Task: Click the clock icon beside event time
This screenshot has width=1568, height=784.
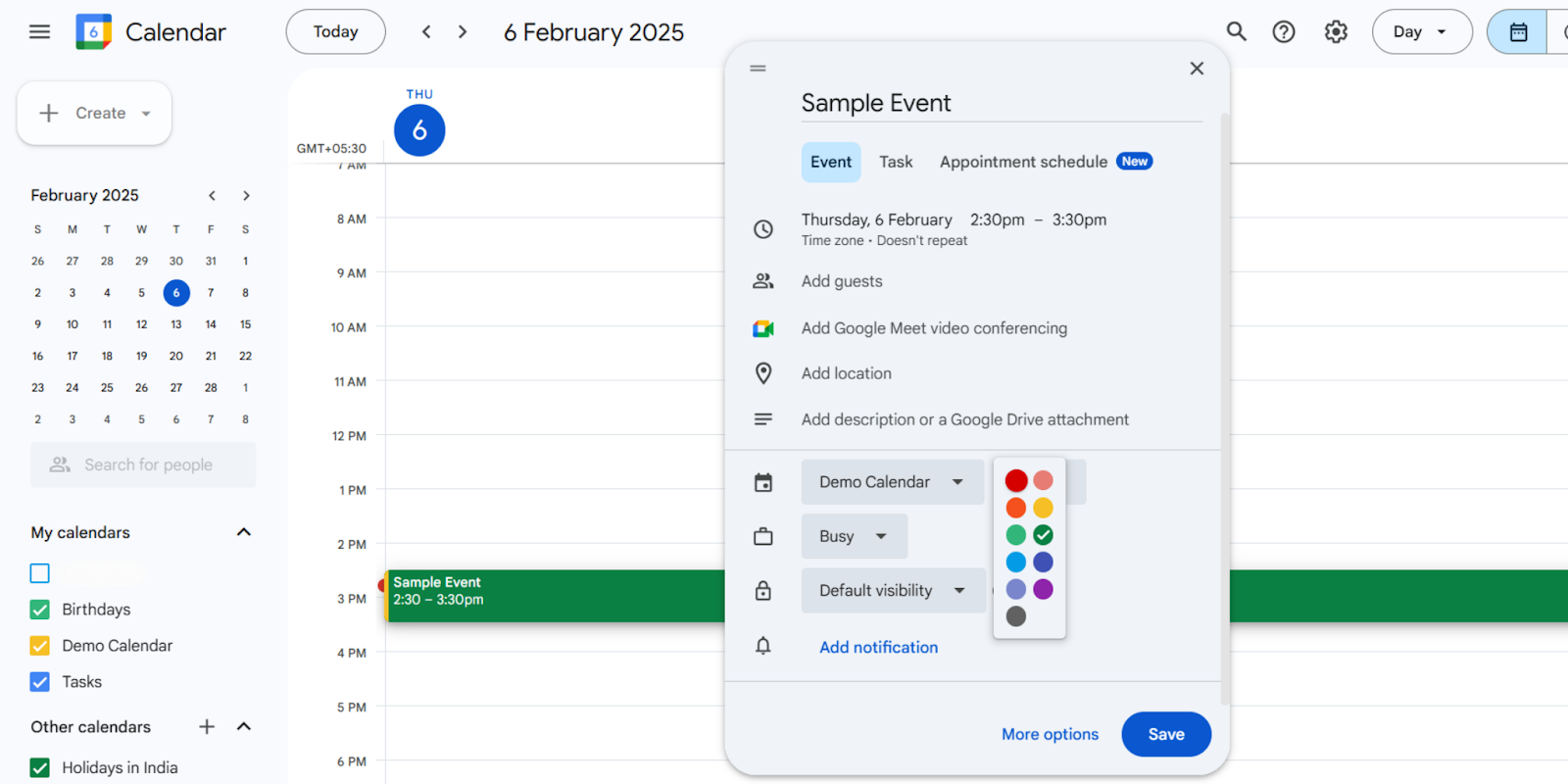Action: (763, 229)
